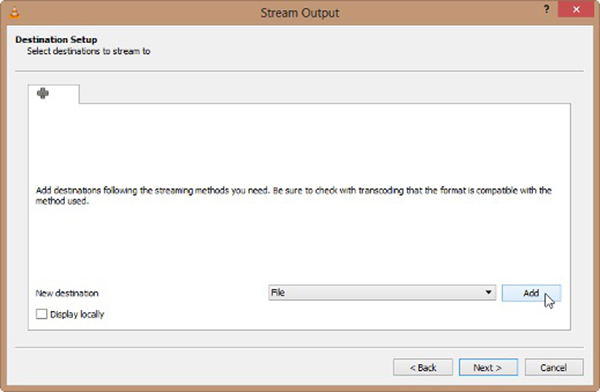Click the Destination Setup heading
600x392 pixels.
pos(56,40)
